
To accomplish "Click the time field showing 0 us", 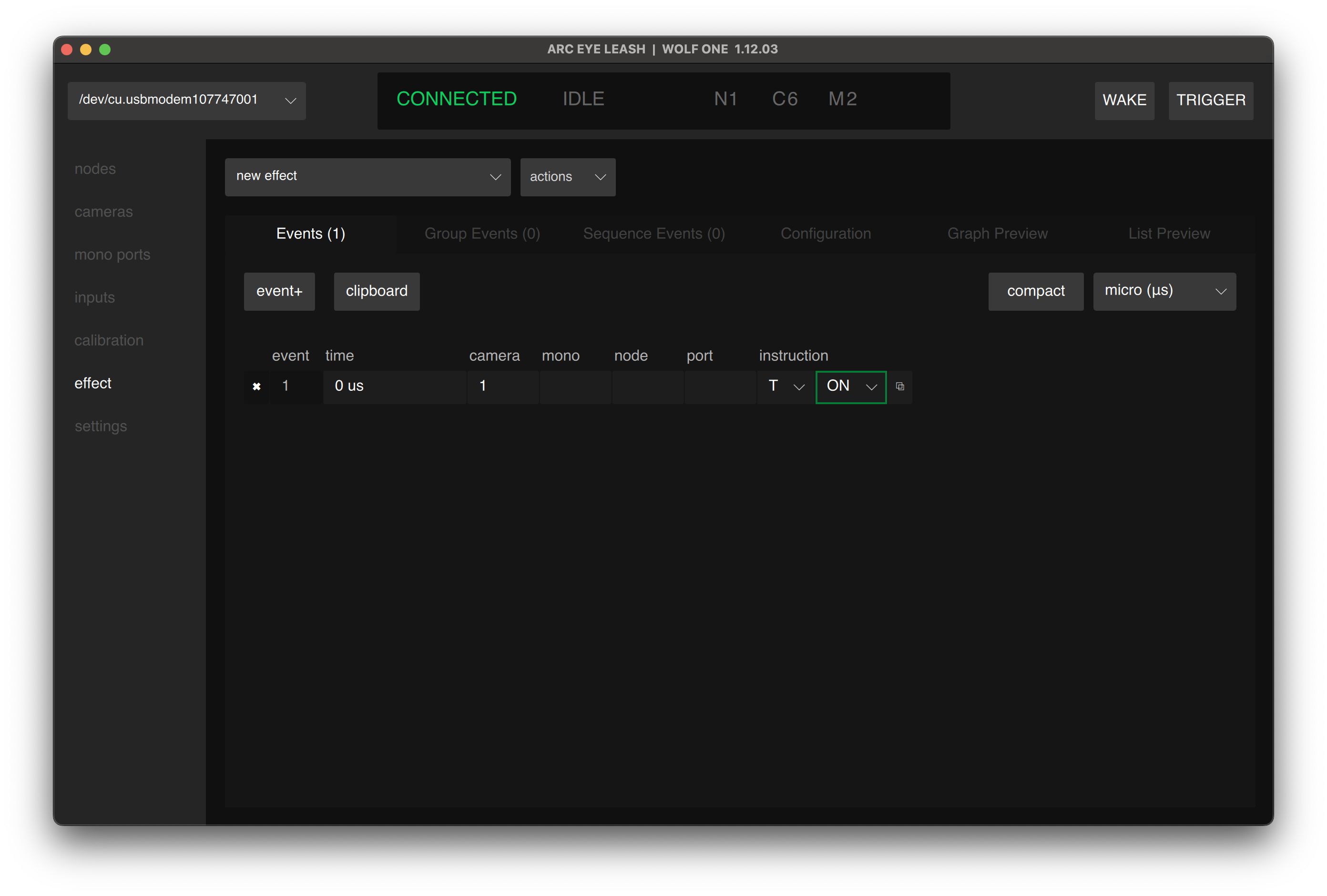I will point(394,387).
